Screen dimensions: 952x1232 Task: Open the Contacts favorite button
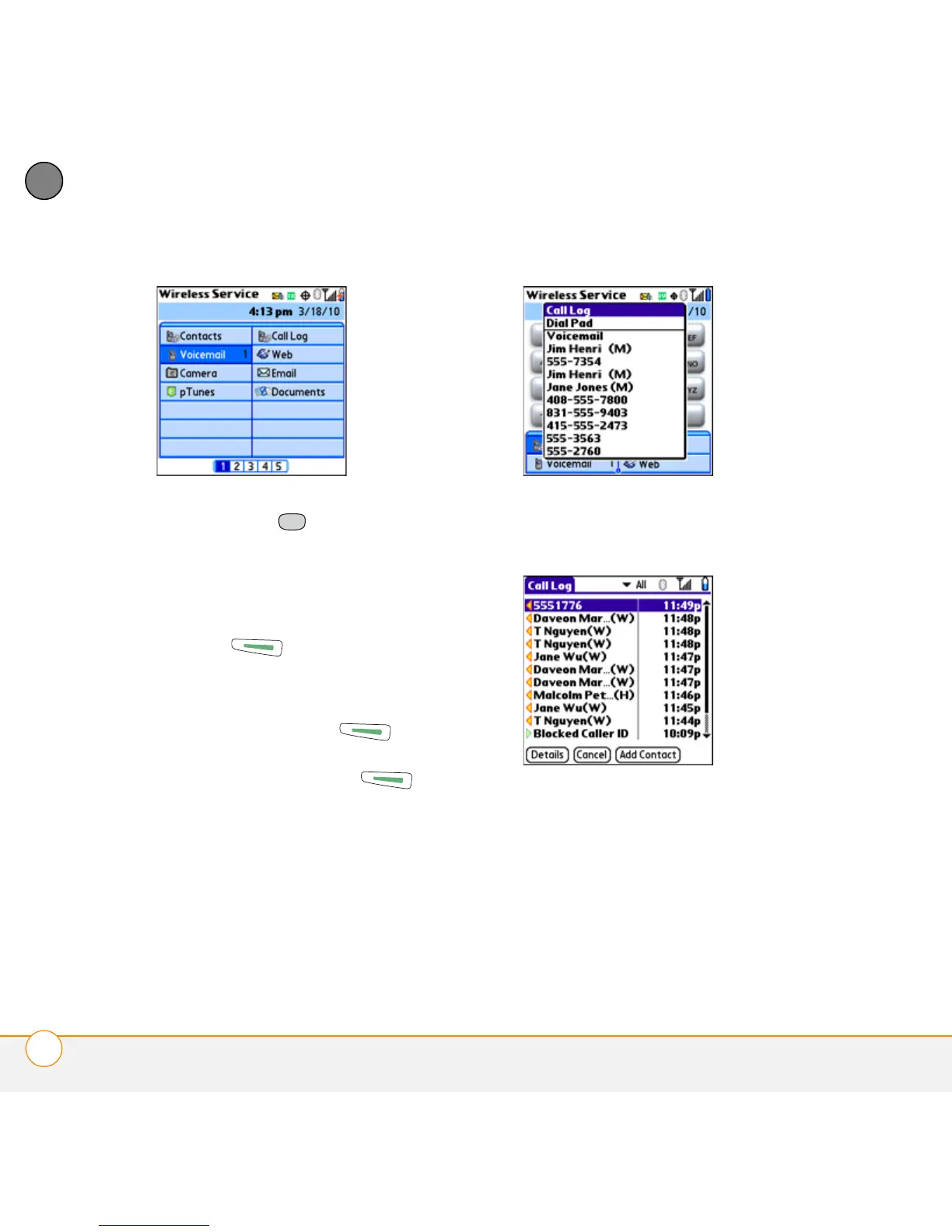point(206,336)
